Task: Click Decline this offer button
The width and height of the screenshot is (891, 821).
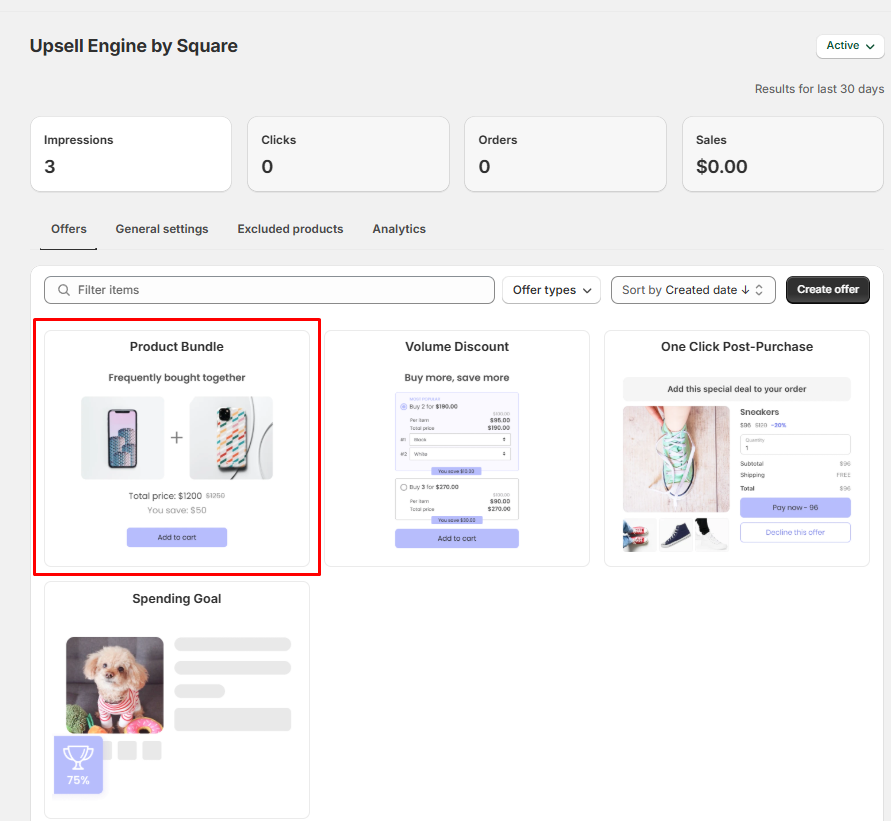Action: click(795, 532)
